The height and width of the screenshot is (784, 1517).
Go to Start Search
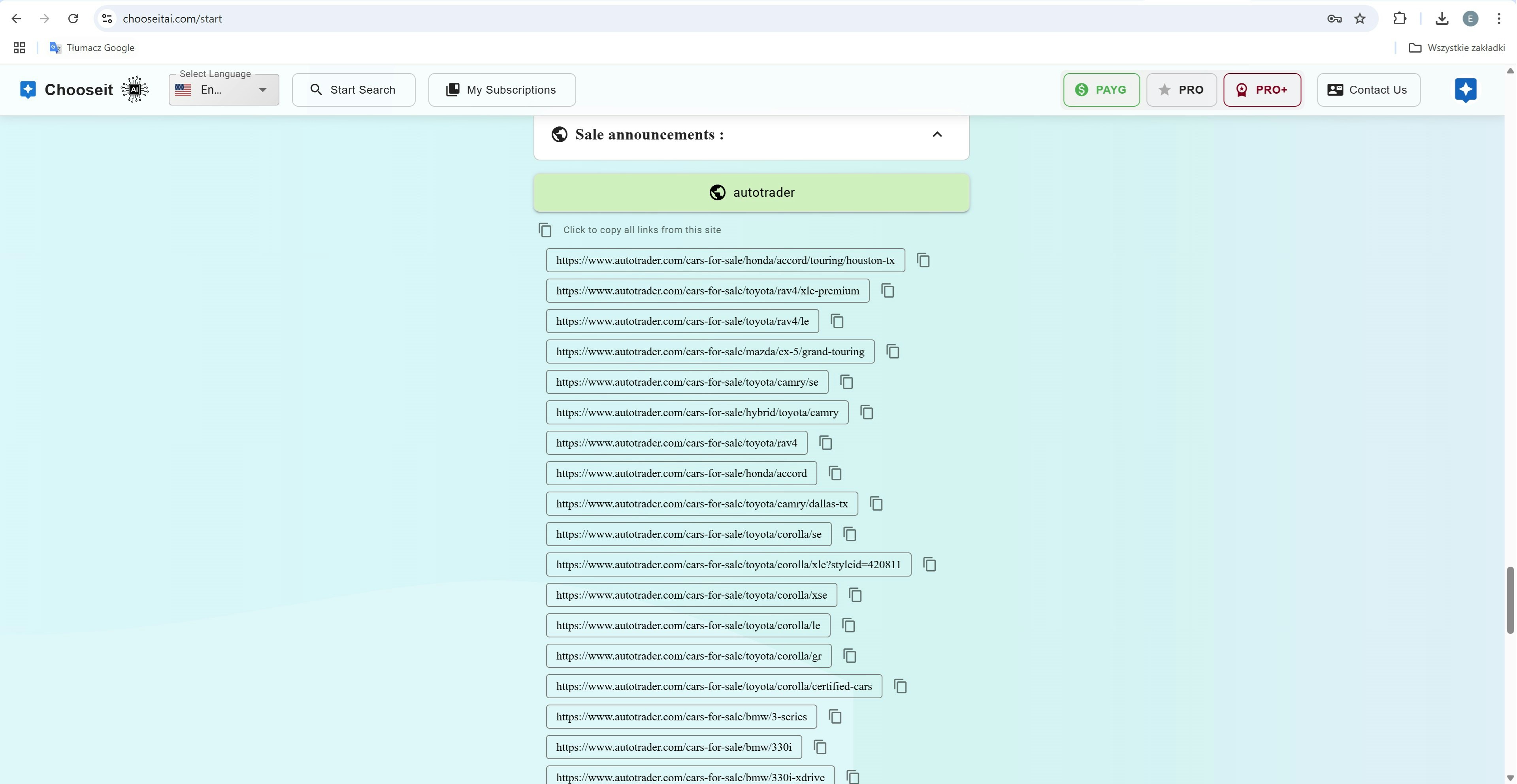point(353,90)
